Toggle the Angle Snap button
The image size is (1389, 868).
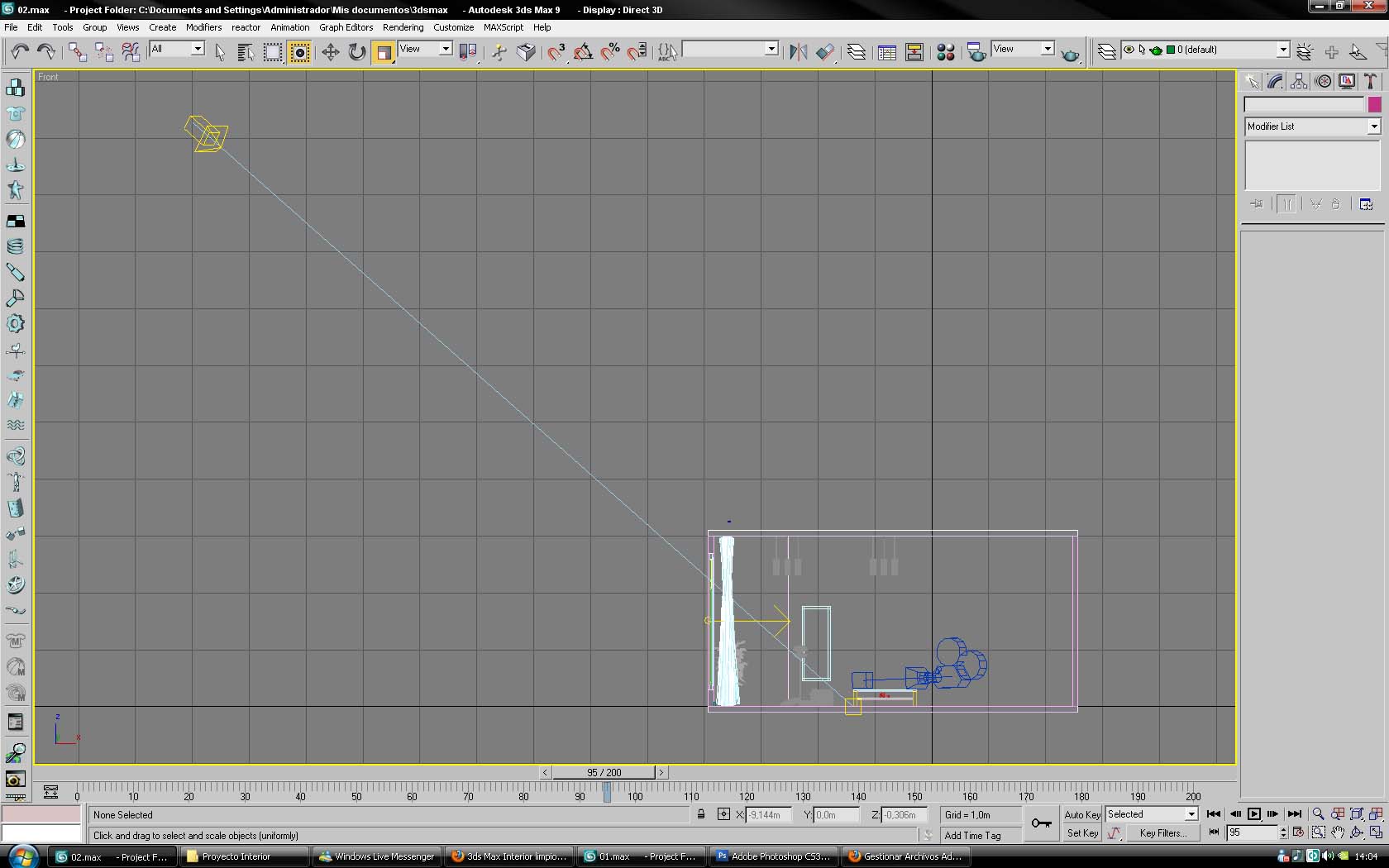[x=583, y=52]
